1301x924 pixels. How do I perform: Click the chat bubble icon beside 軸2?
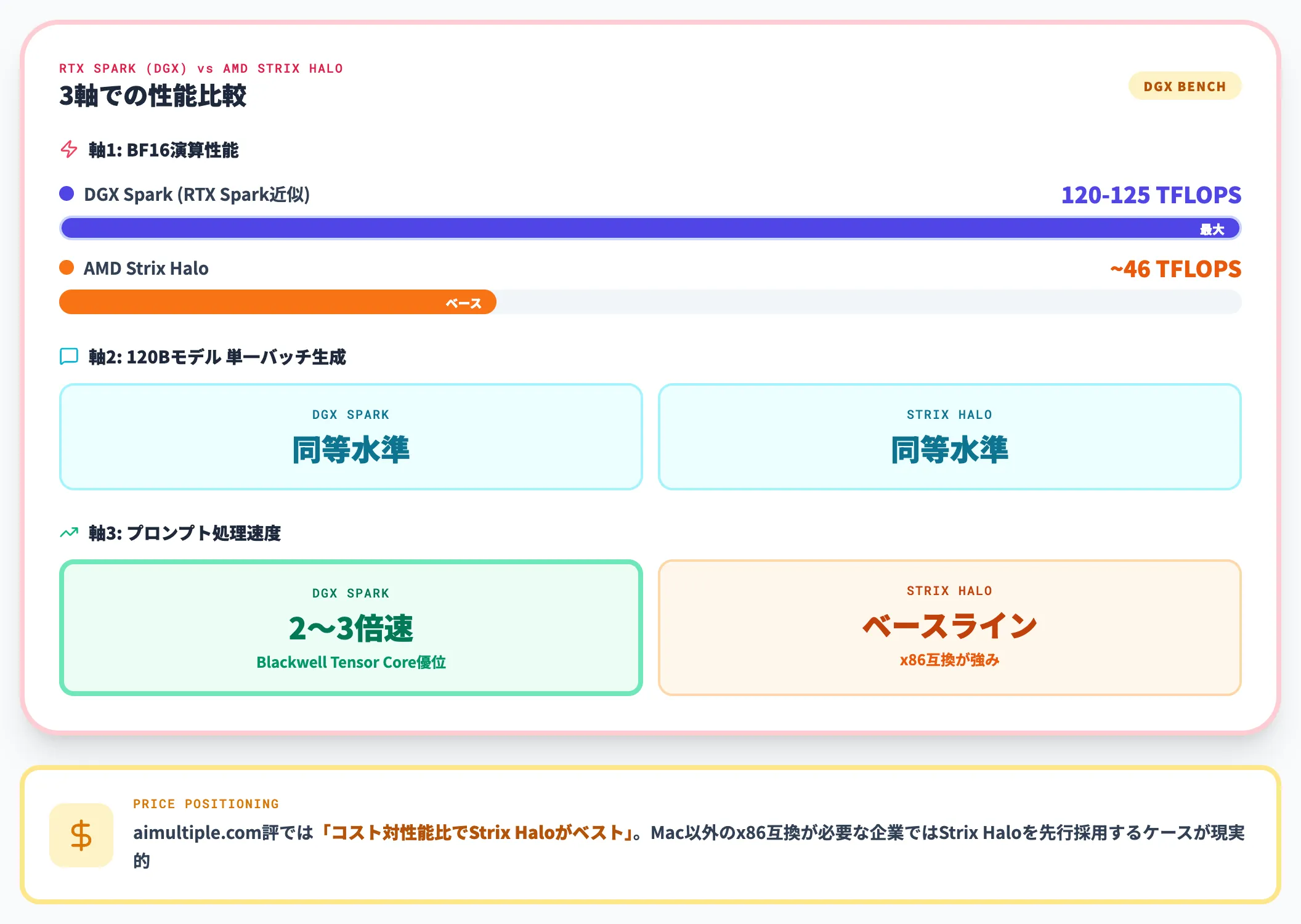(x=69, y=356)
